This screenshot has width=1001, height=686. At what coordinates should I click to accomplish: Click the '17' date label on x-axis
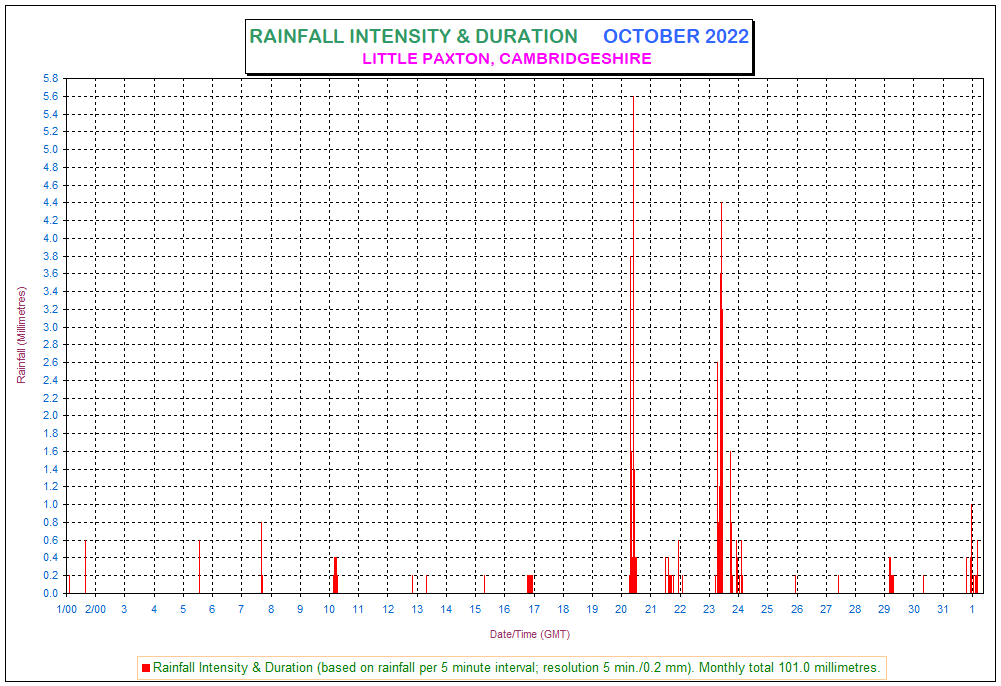[x=534, y=609]
